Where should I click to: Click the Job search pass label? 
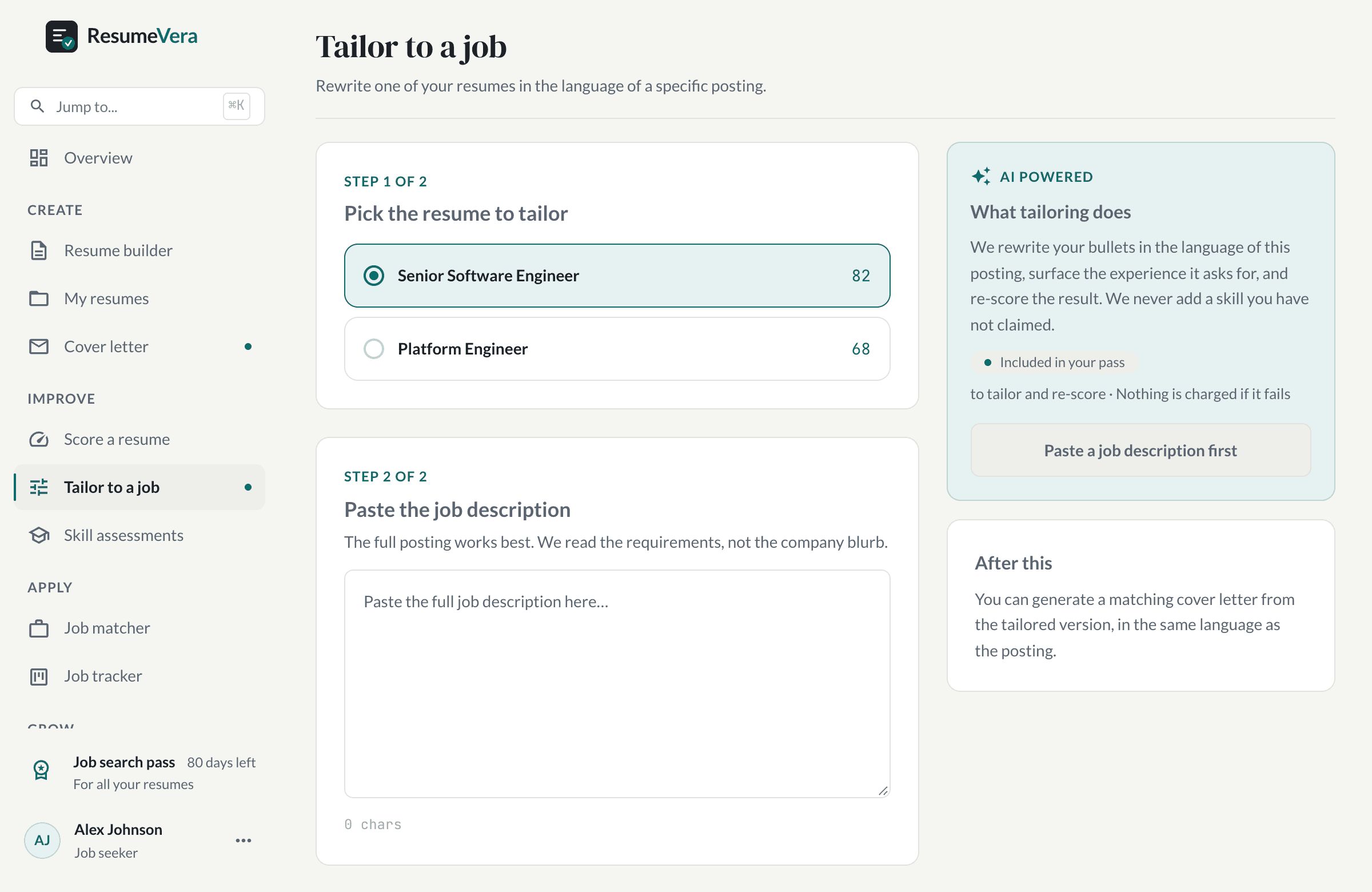pos(124,762)
